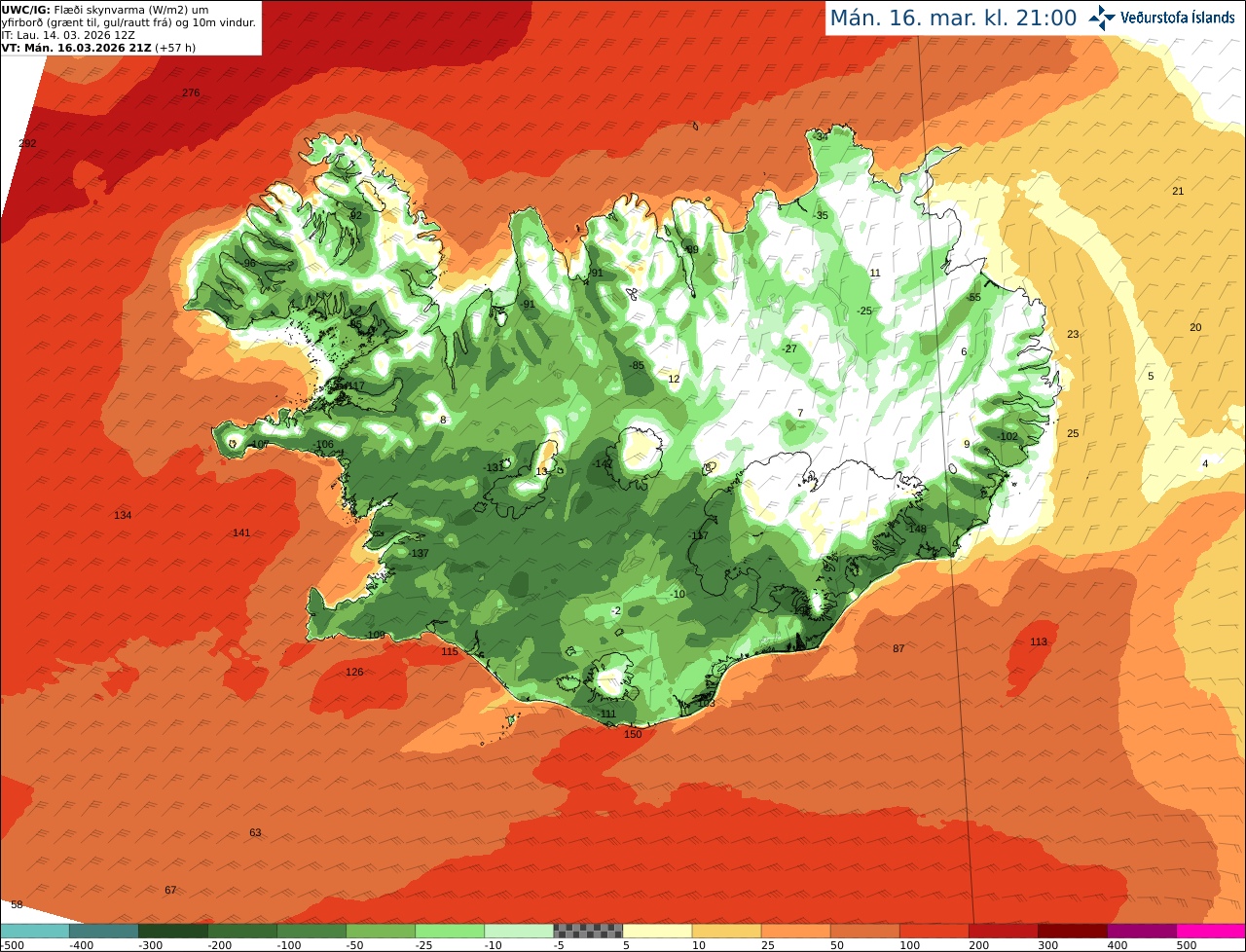Click the map value -131
This screenshot has width=1246, height=952.
495,467
